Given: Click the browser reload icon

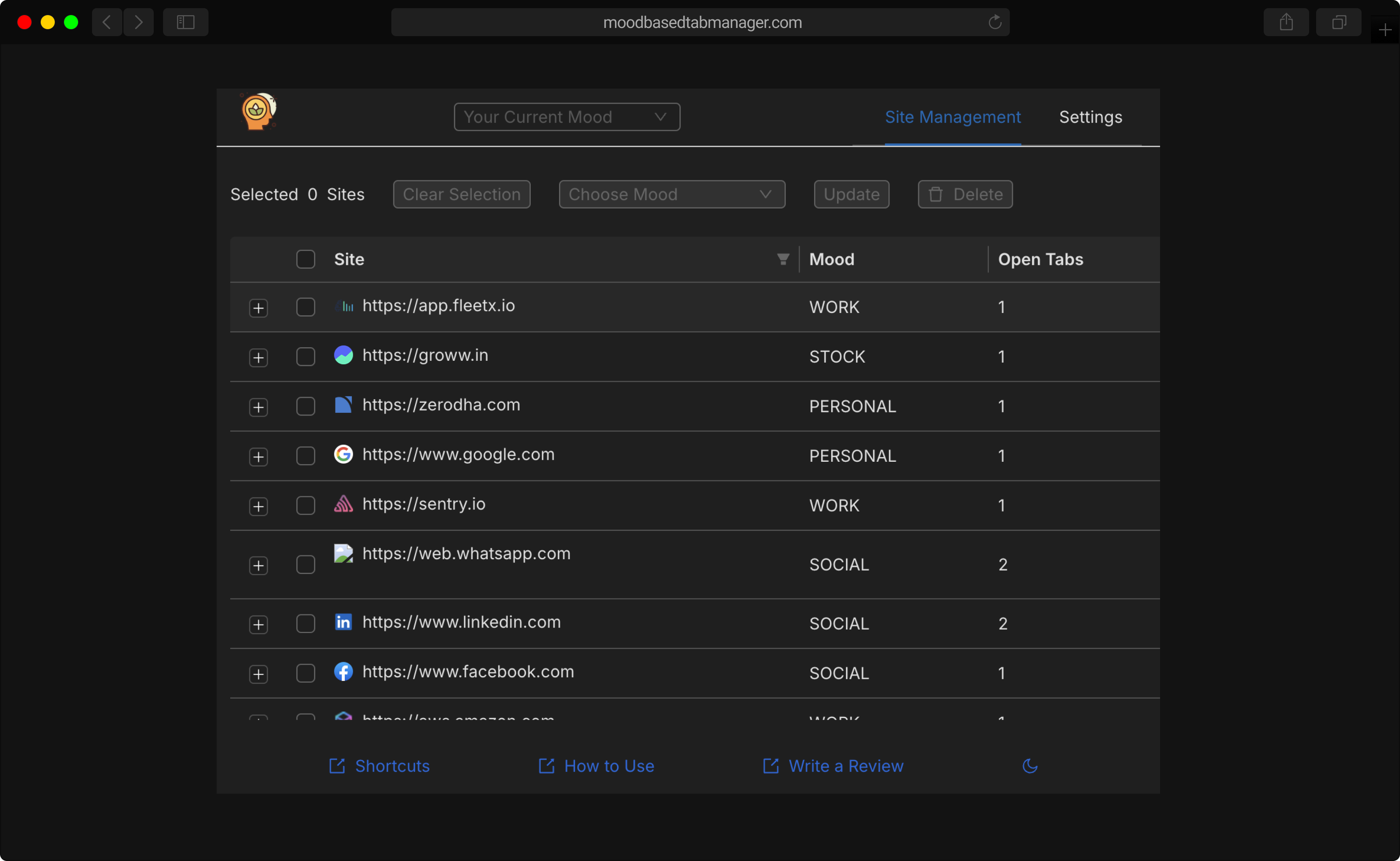Looking at the screenshot, I should click(x=995, y=22).
